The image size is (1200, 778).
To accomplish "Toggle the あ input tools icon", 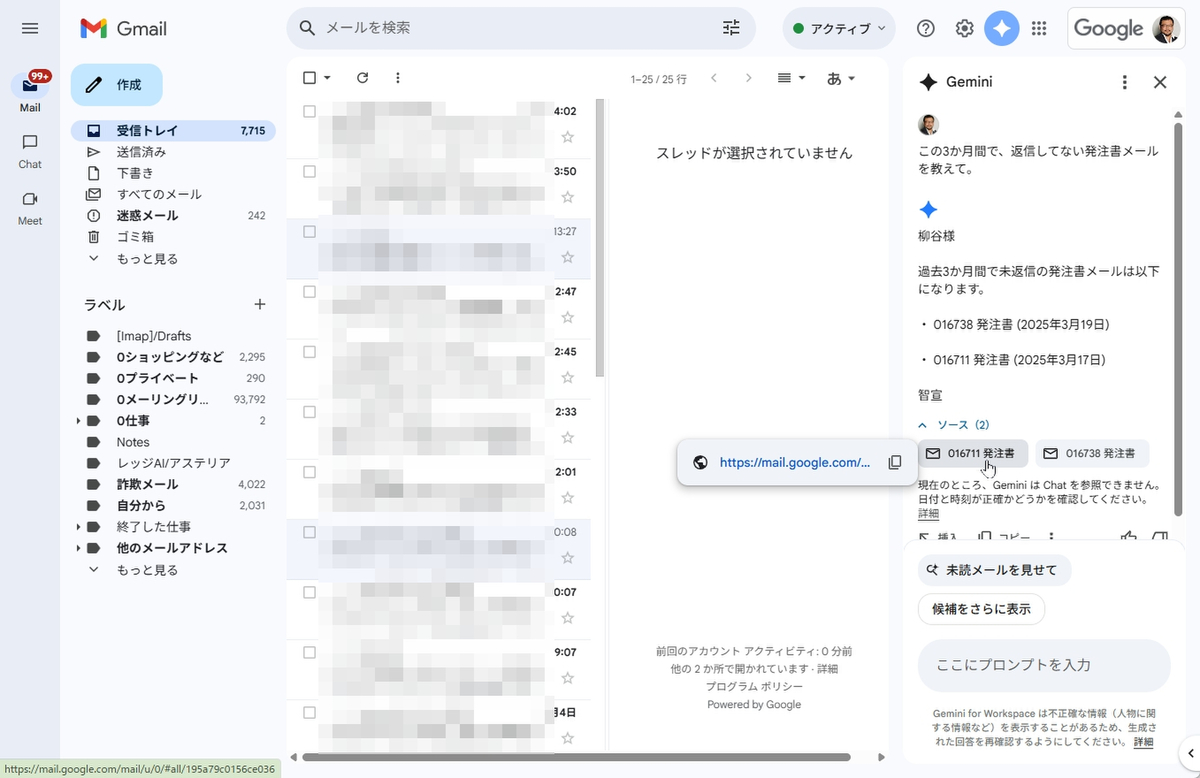I will click(834, 78).
